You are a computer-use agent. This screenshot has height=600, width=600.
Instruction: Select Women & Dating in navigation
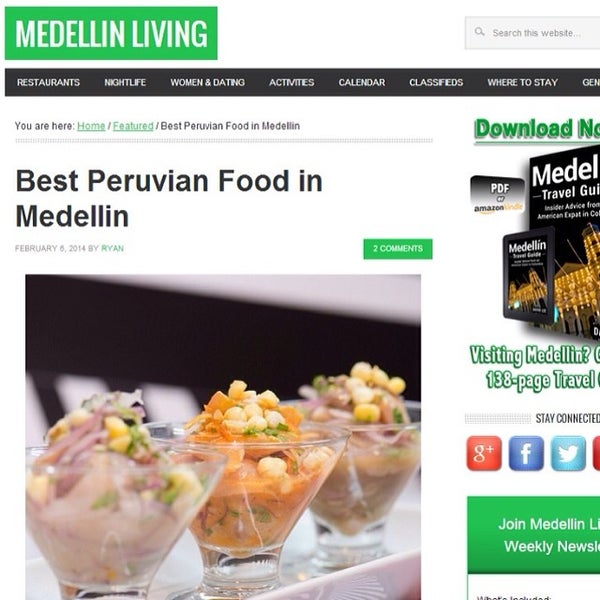tap(207, 82)
